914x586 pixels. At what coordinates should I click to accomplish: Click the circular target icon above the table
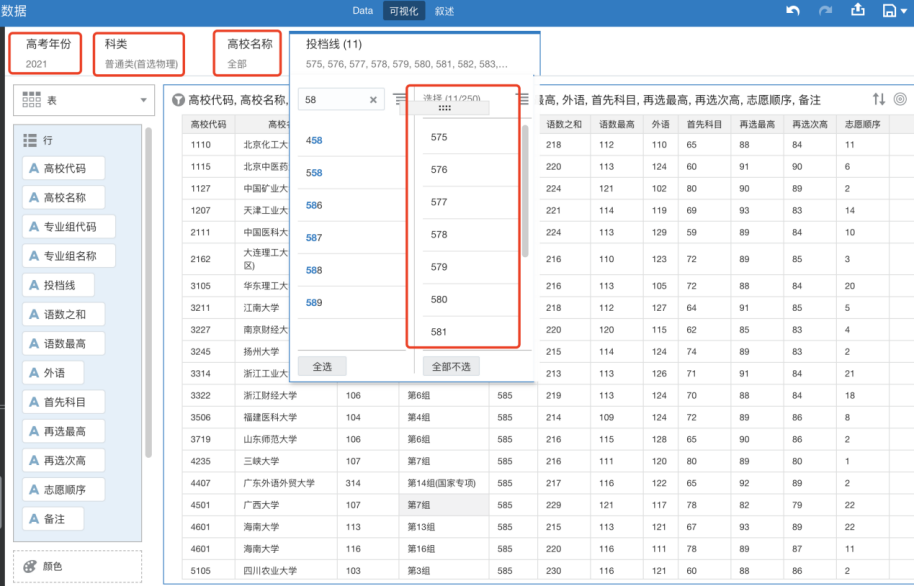(x=901, y=99)
